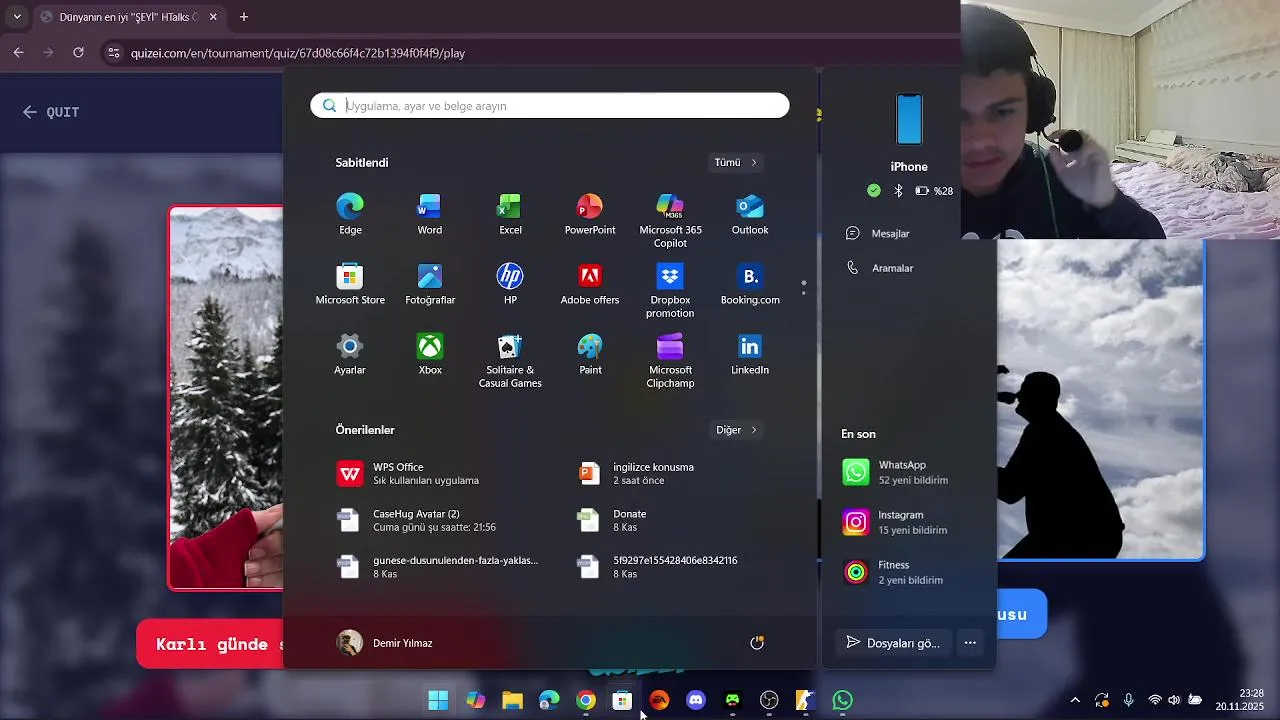Open a new Chrome tab
Image resolution: width=1280 pixels, height=720 pixels.
pos(244,17)
